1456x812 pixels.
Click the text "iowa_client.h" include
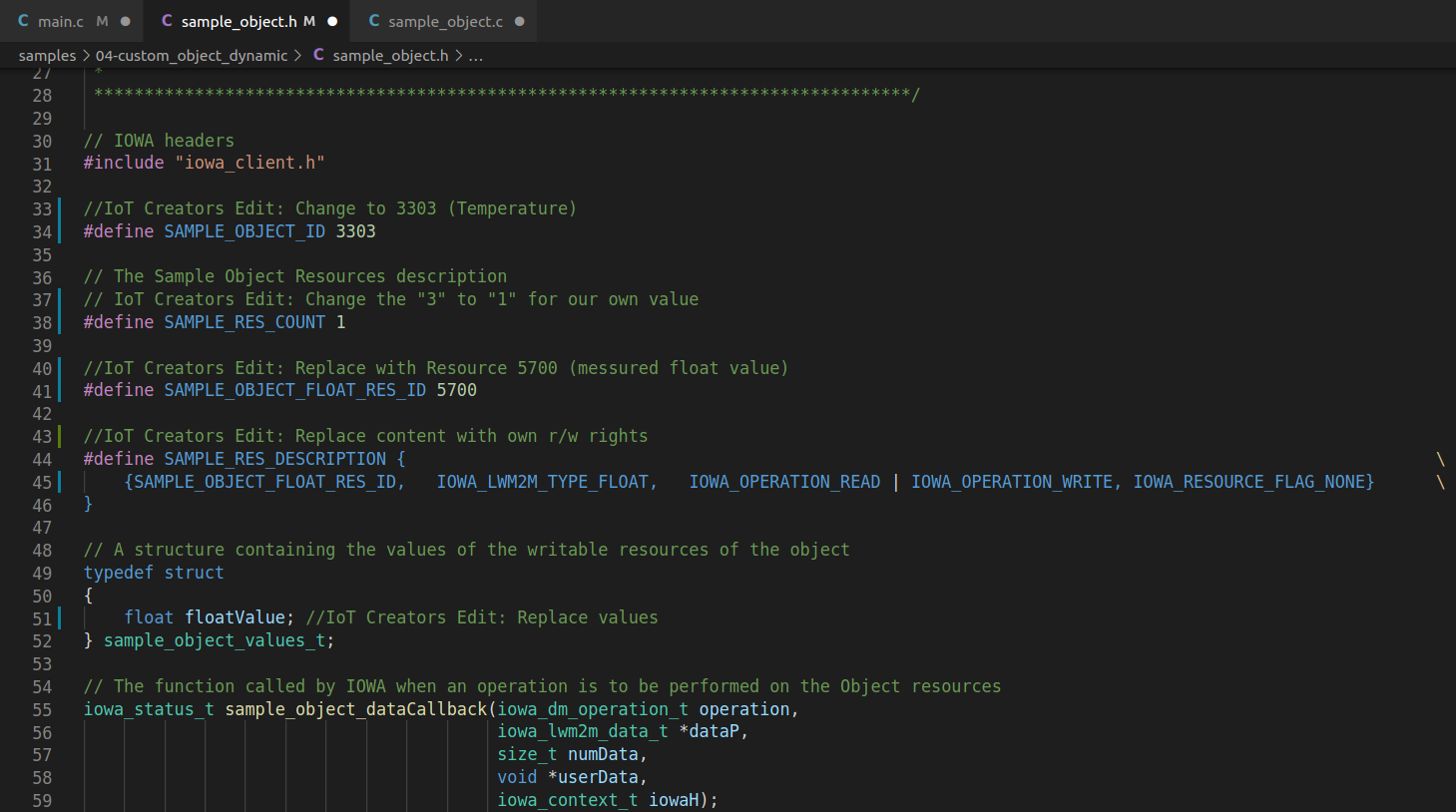(249, 163)
